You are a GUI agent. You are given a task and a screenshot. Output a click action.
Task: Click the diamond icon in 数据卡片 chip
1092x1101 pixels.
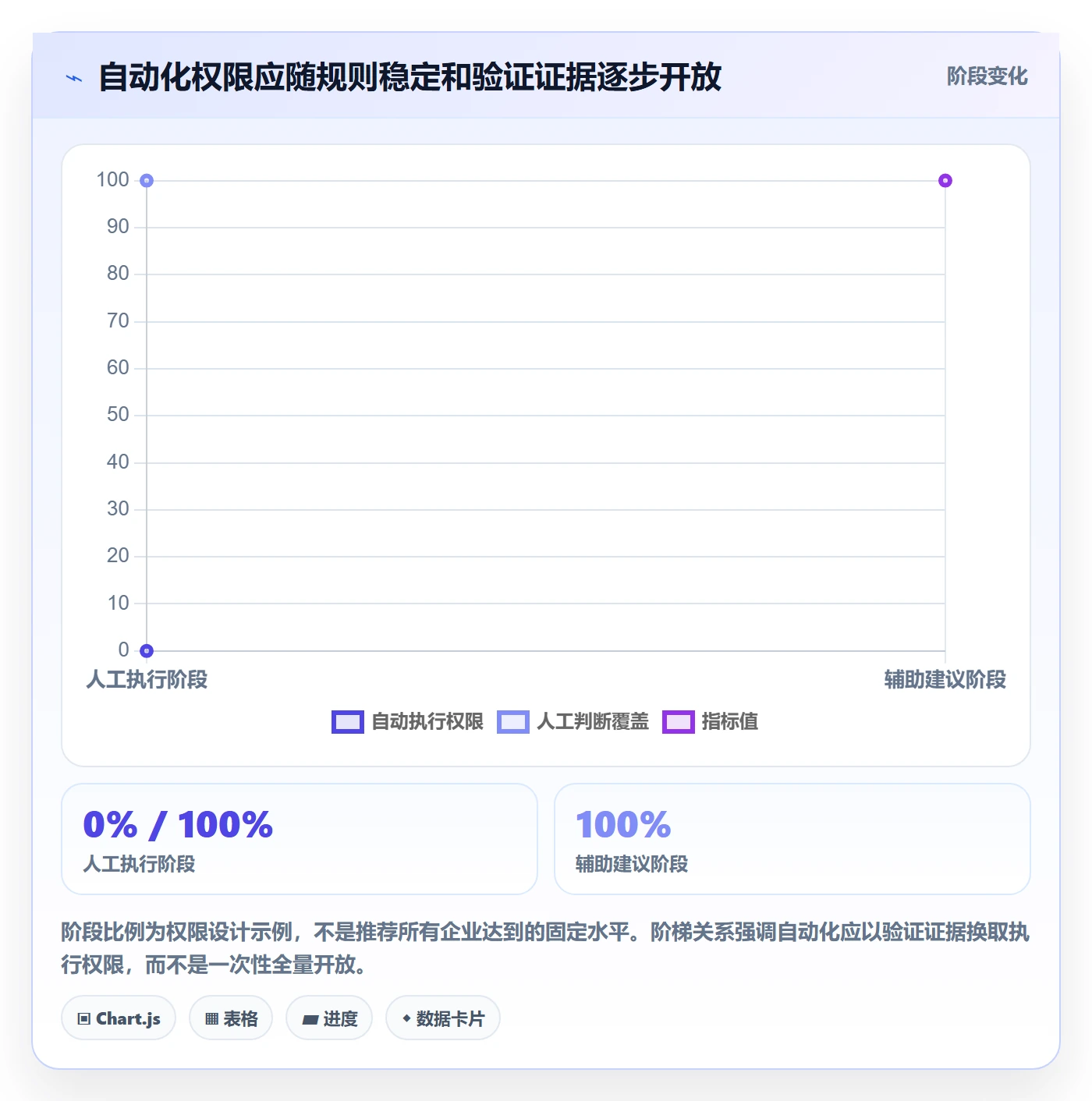pyautogui.click(x=406, y=1018)
